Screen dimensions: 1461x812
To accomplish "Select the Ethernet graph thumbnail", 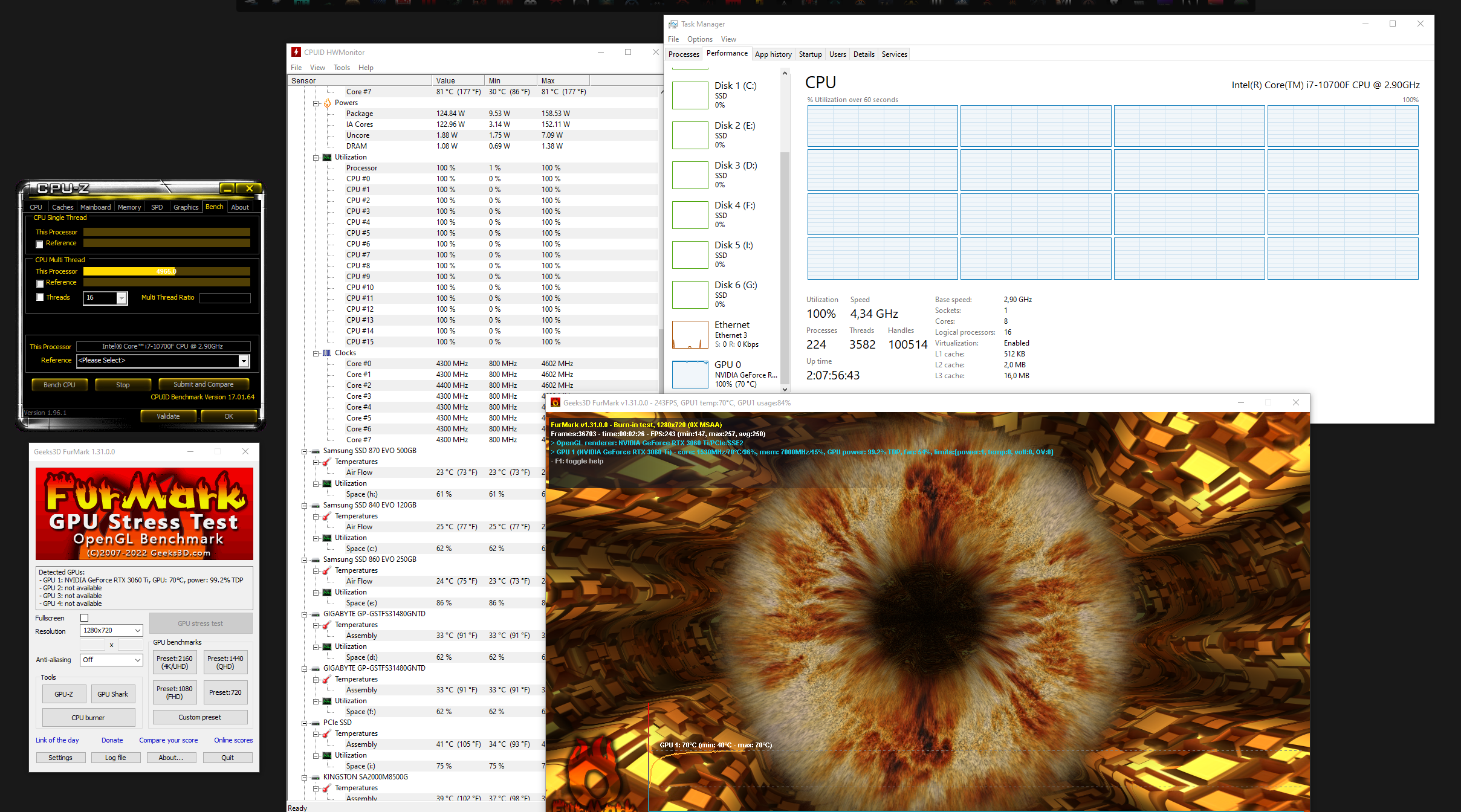I will tap(690, 335).
